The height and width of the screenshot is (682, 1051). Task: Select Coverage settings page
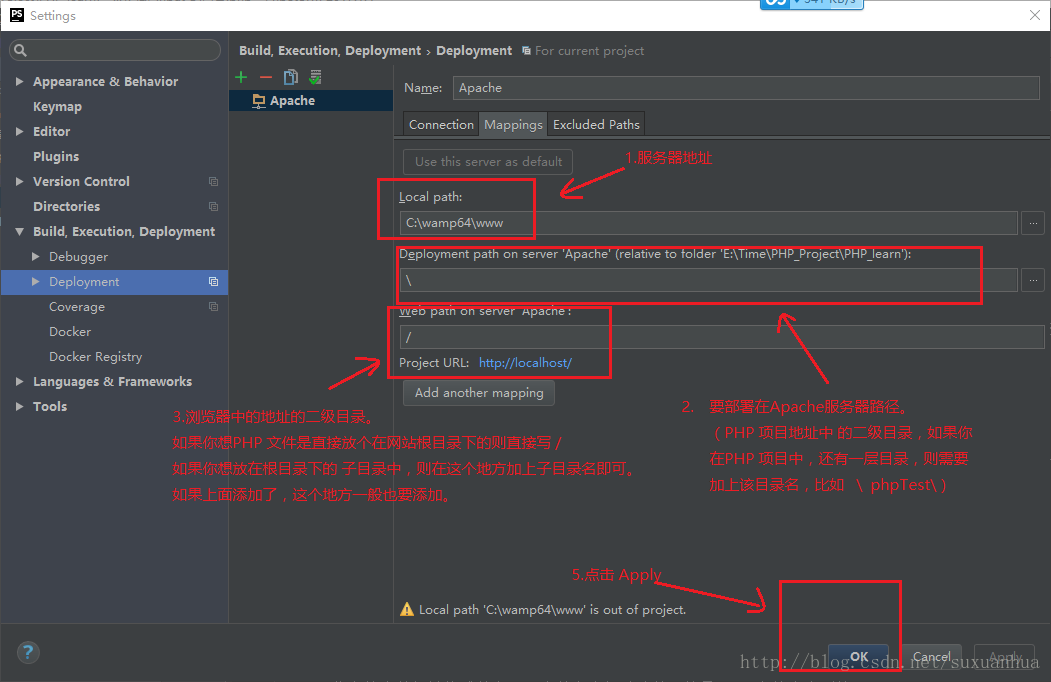(x=77, y=306)
